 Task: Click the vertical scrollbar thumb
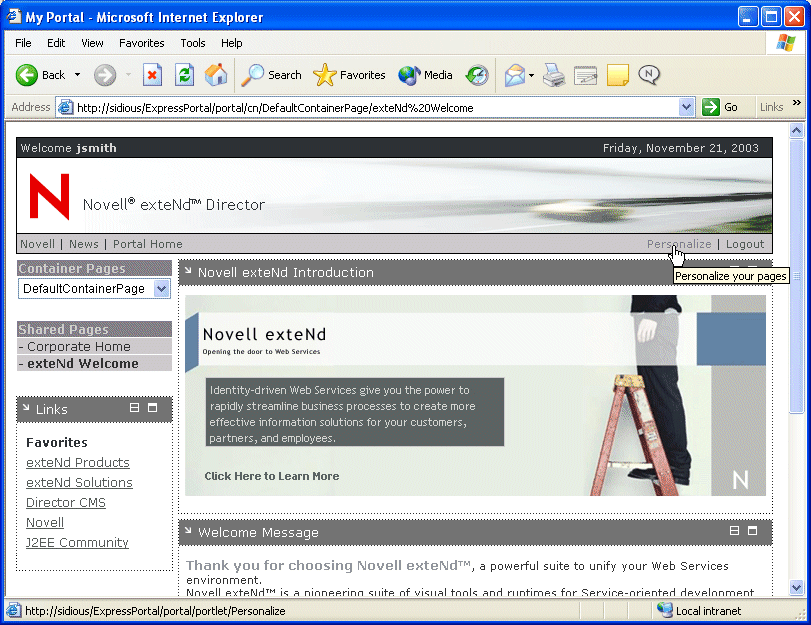[797, 276]
